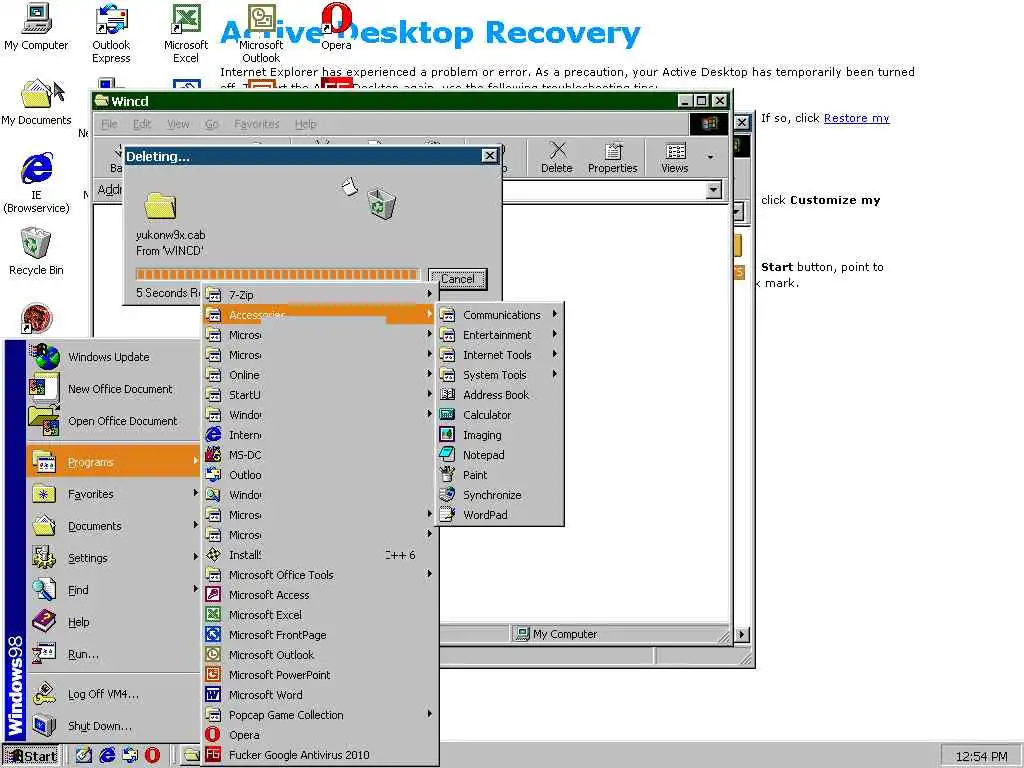The width and height of the screenshot is (1024, 768).
Task: Open Outlook Express desktop shortcut
Action: (x=111, y=34)
